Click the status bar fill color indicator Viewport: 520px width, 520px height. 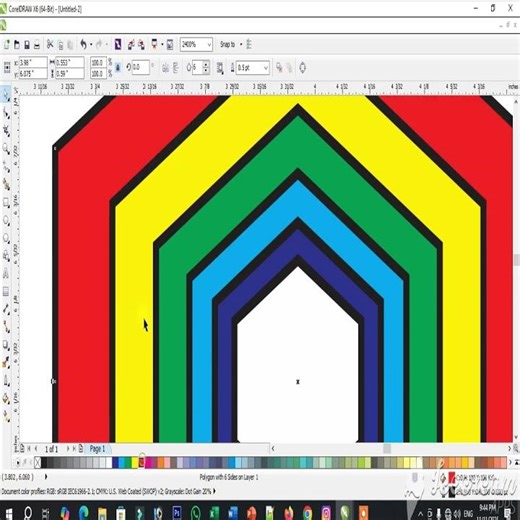click(x=452, y=477)
